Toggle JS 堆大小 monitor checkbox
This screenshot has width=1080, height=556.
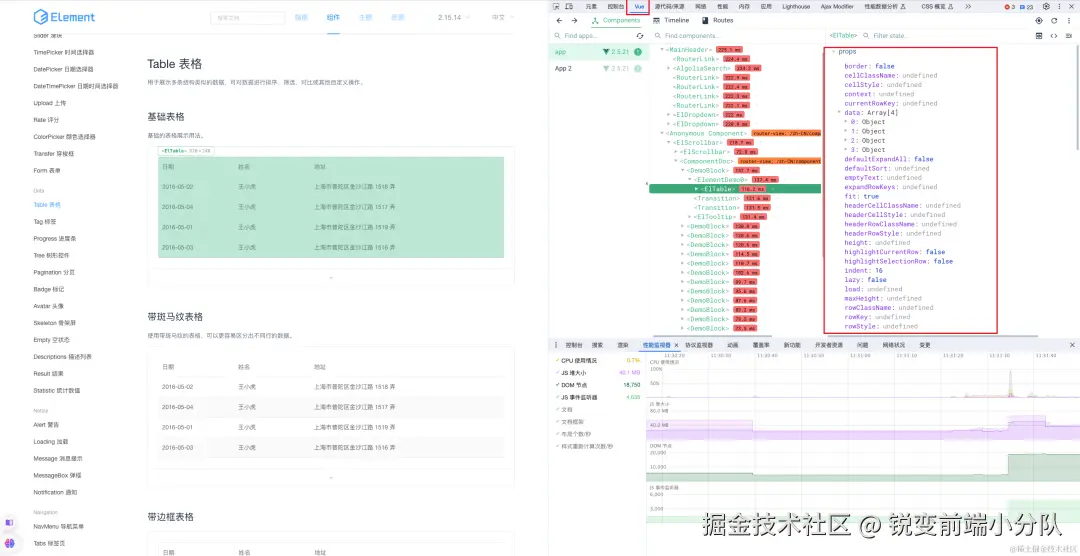click(x=557, y=373)
